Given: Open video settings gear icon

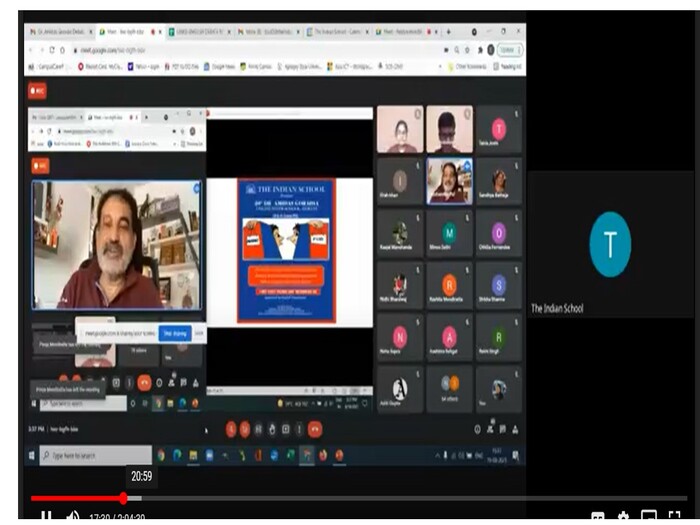Looking at the screenshot, I should [623, 517].
